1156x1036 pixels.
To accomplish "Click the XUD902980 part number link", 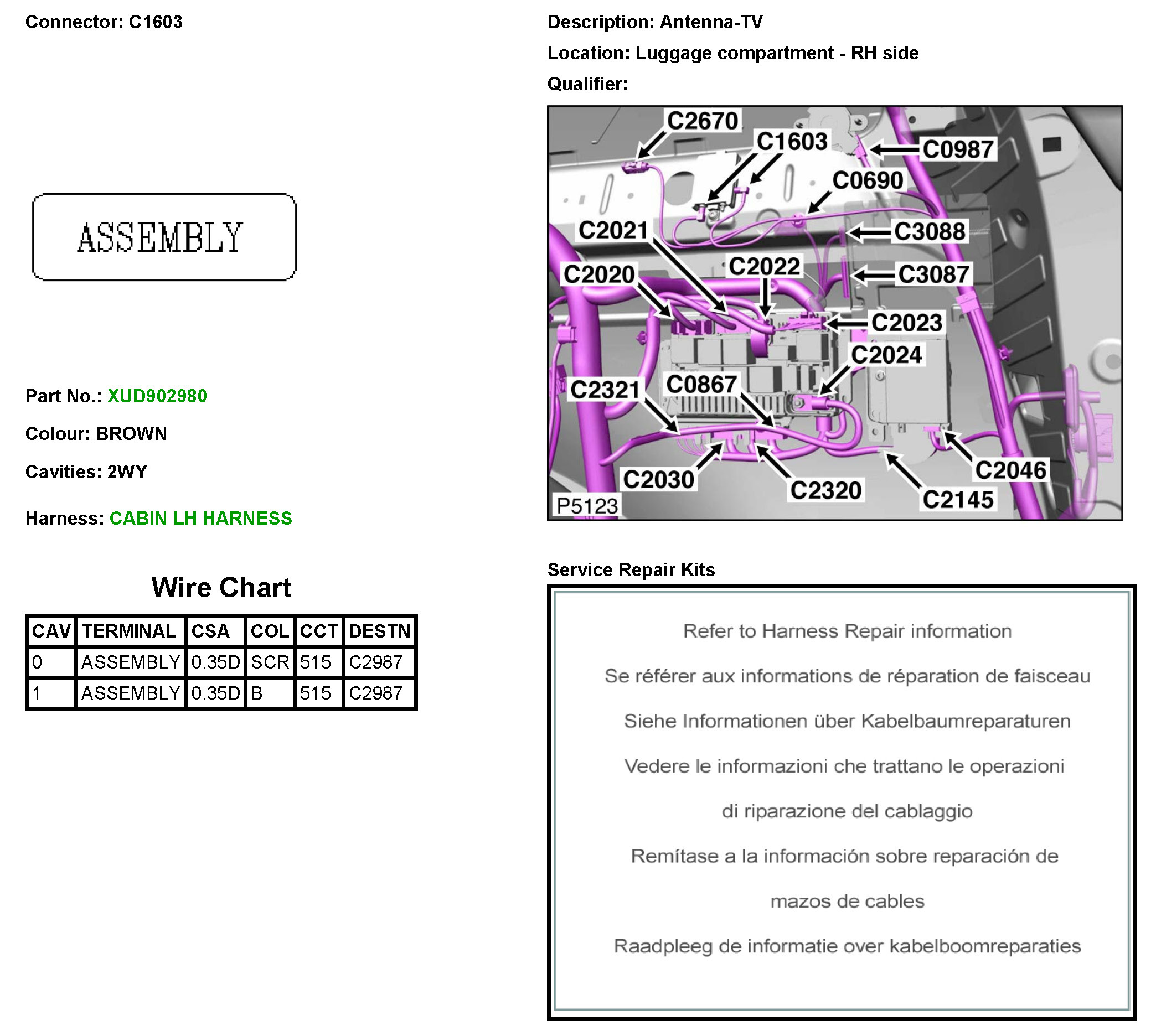I will 157,396.
